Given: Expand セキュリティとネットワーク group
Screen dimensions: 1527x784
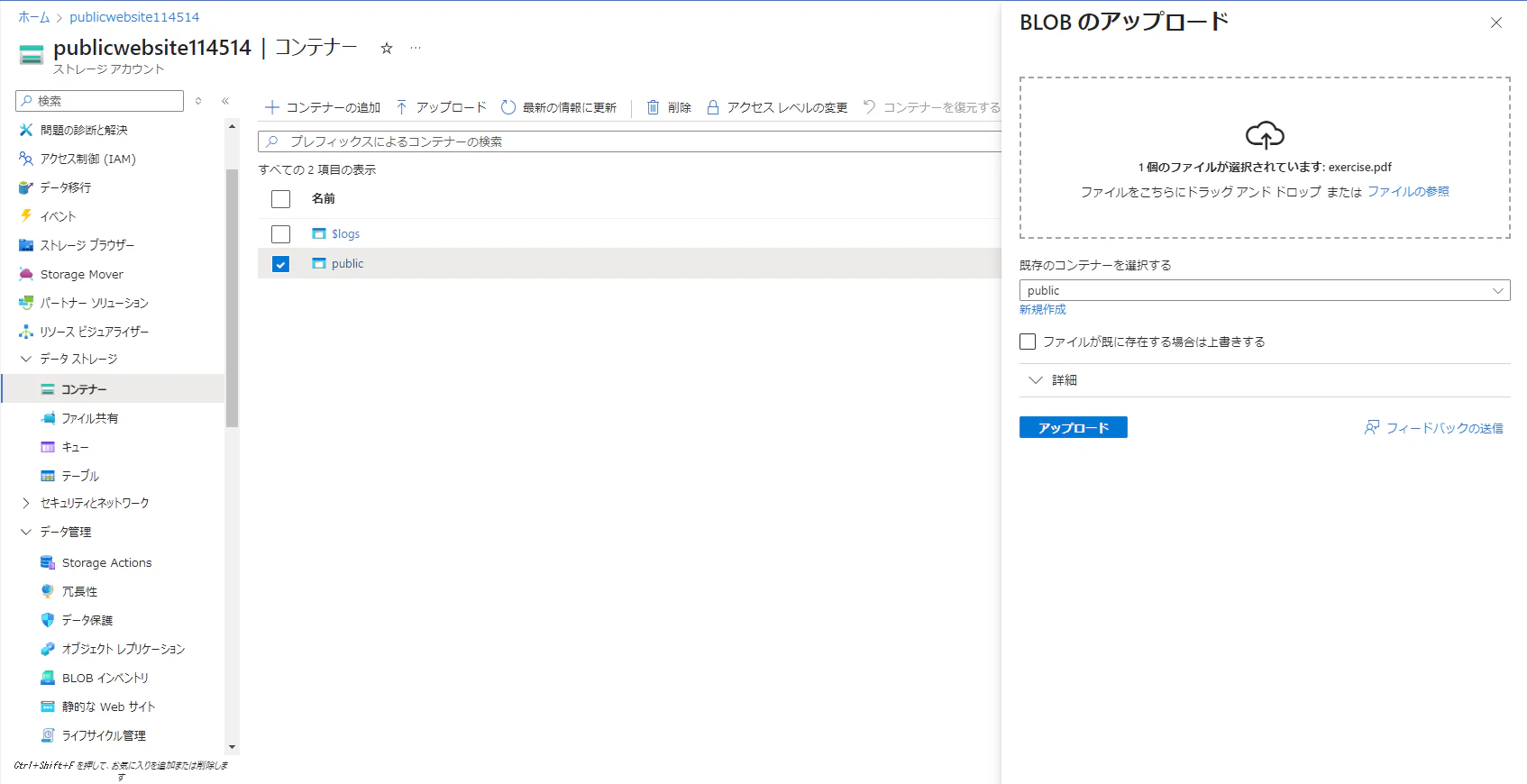Looking at the screenshot, I should tap(26, 503).
